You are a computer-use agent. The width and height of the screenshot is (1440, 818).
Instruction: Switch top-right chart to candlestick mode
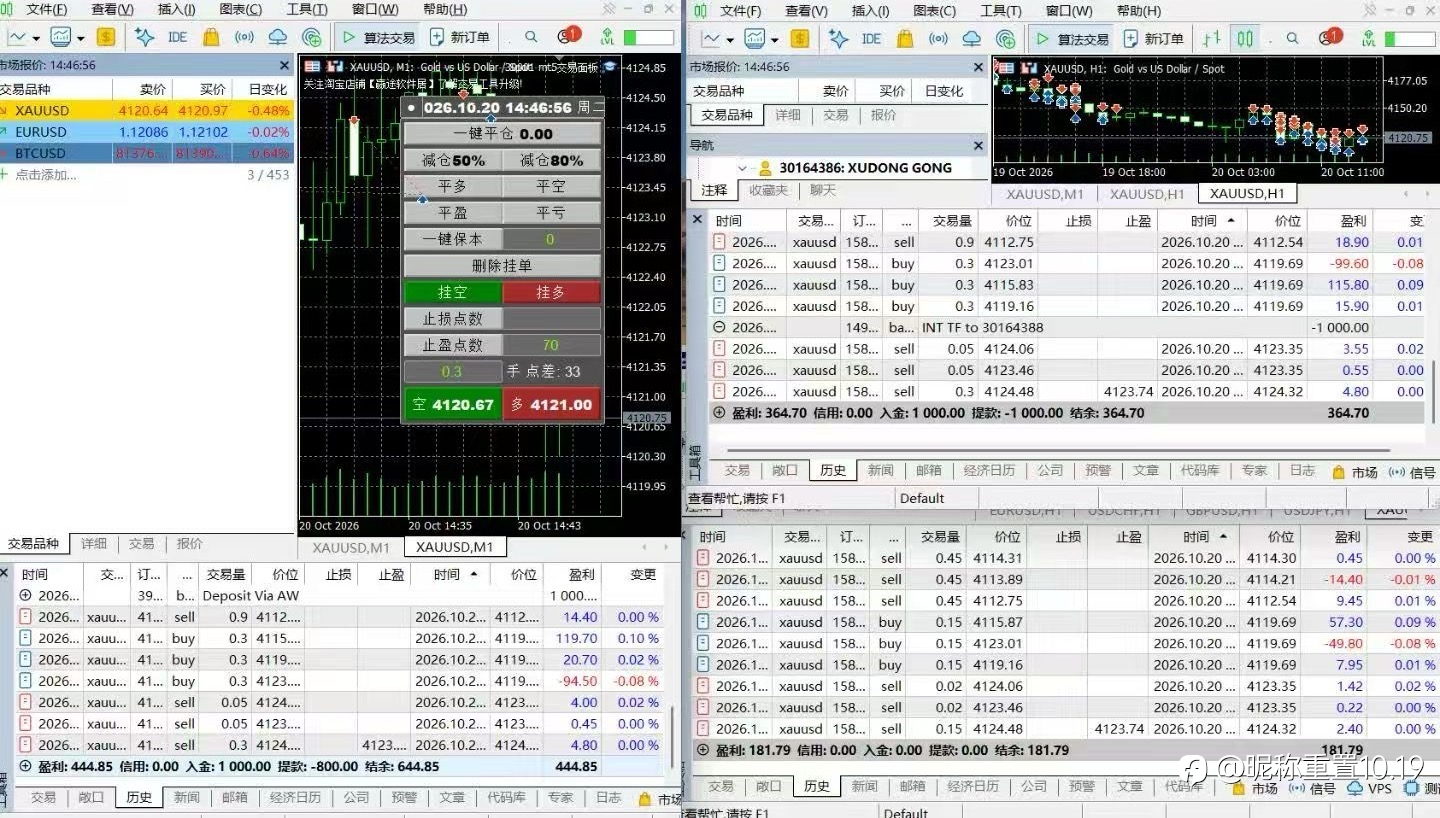pos(1245,38)
